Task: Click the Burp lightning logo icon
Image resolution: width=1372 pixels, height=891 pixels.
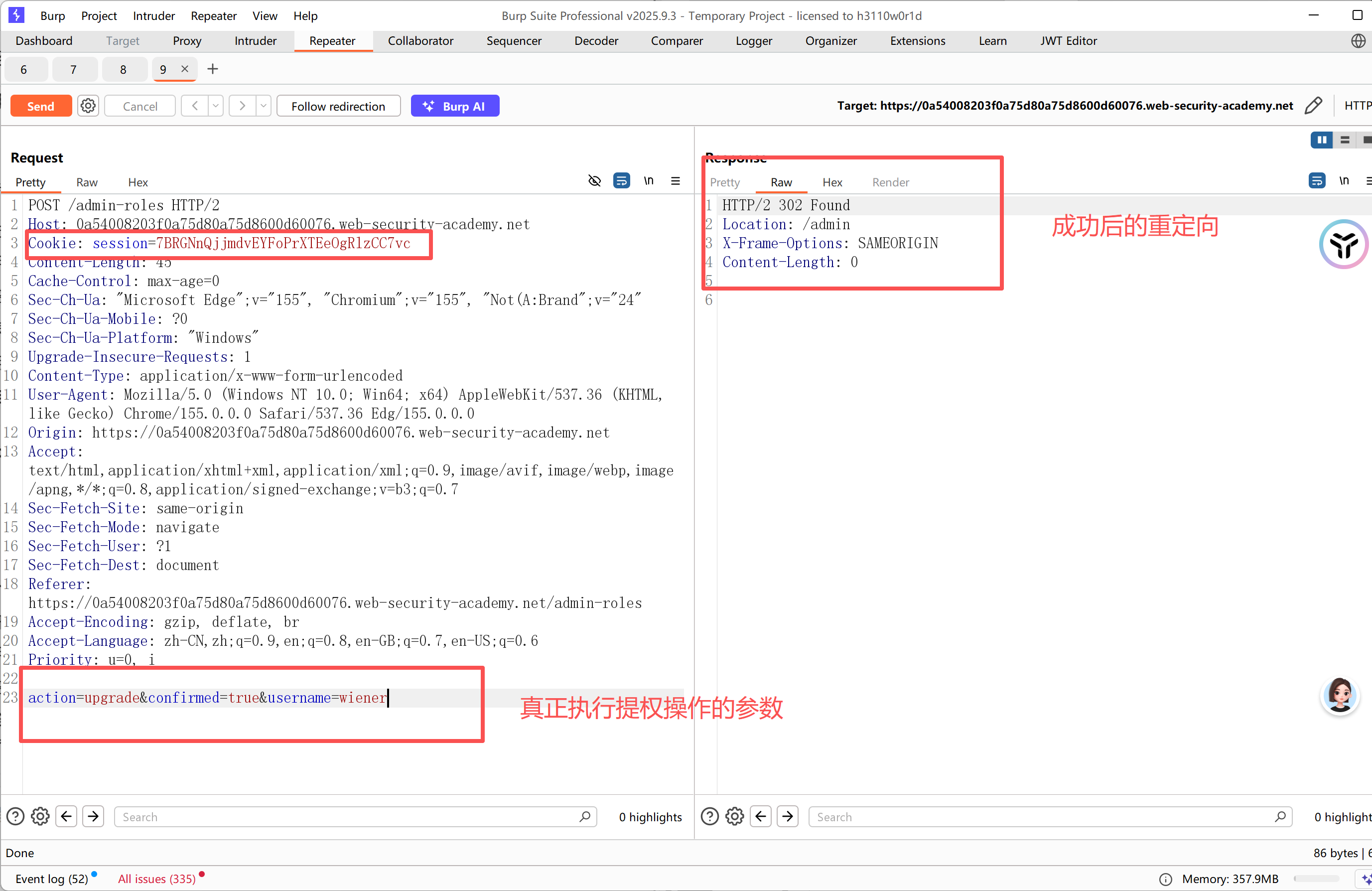Action: (x=16, y=15)
